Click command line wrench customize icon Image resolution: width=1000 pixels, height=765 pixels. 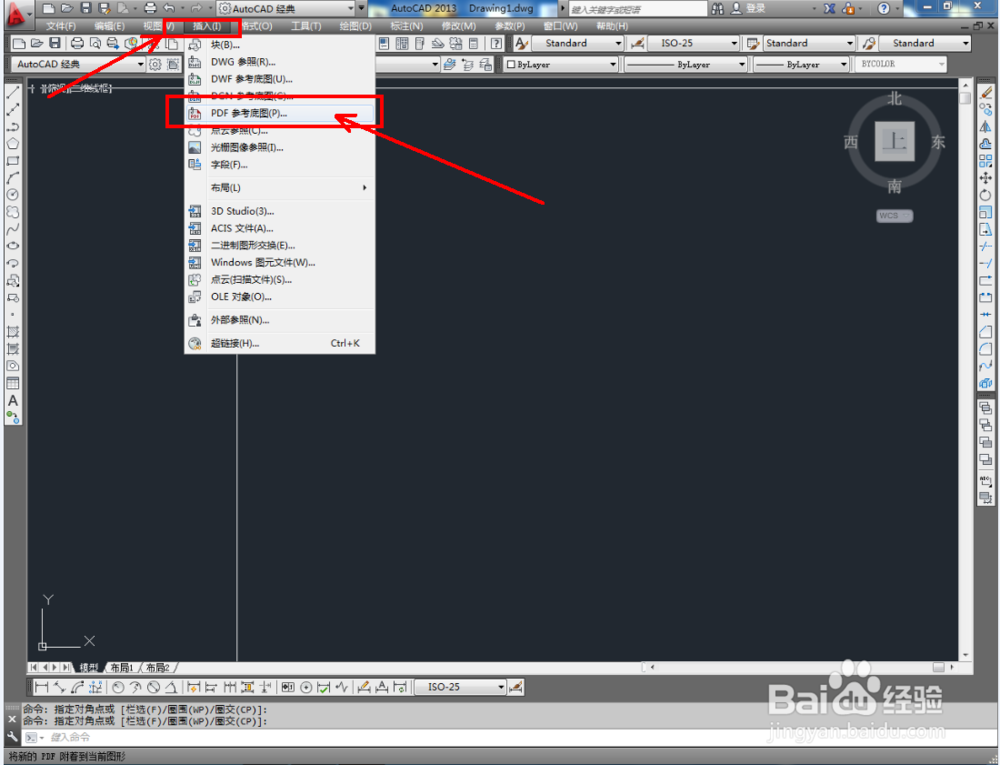[12, 737]
